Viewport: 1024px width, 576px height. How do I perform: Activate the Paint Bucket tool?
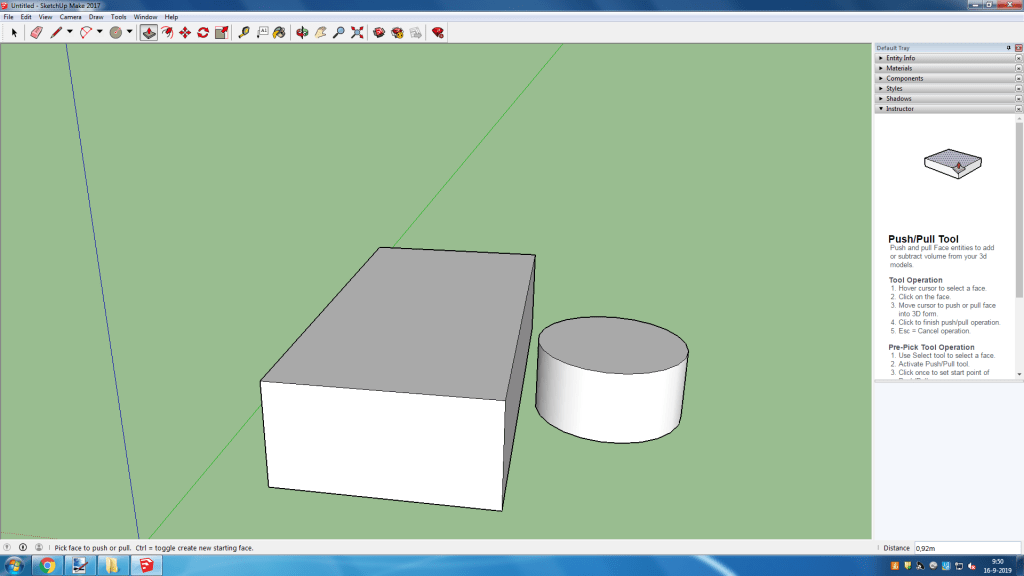(279, 32)
